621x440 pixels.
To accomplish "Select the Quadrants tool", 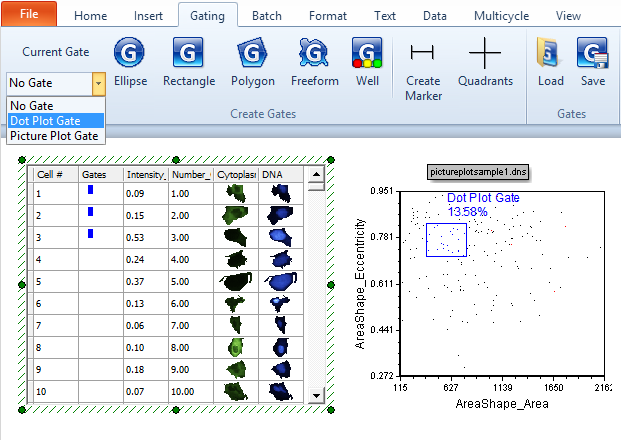I will (x=485, y=63).
